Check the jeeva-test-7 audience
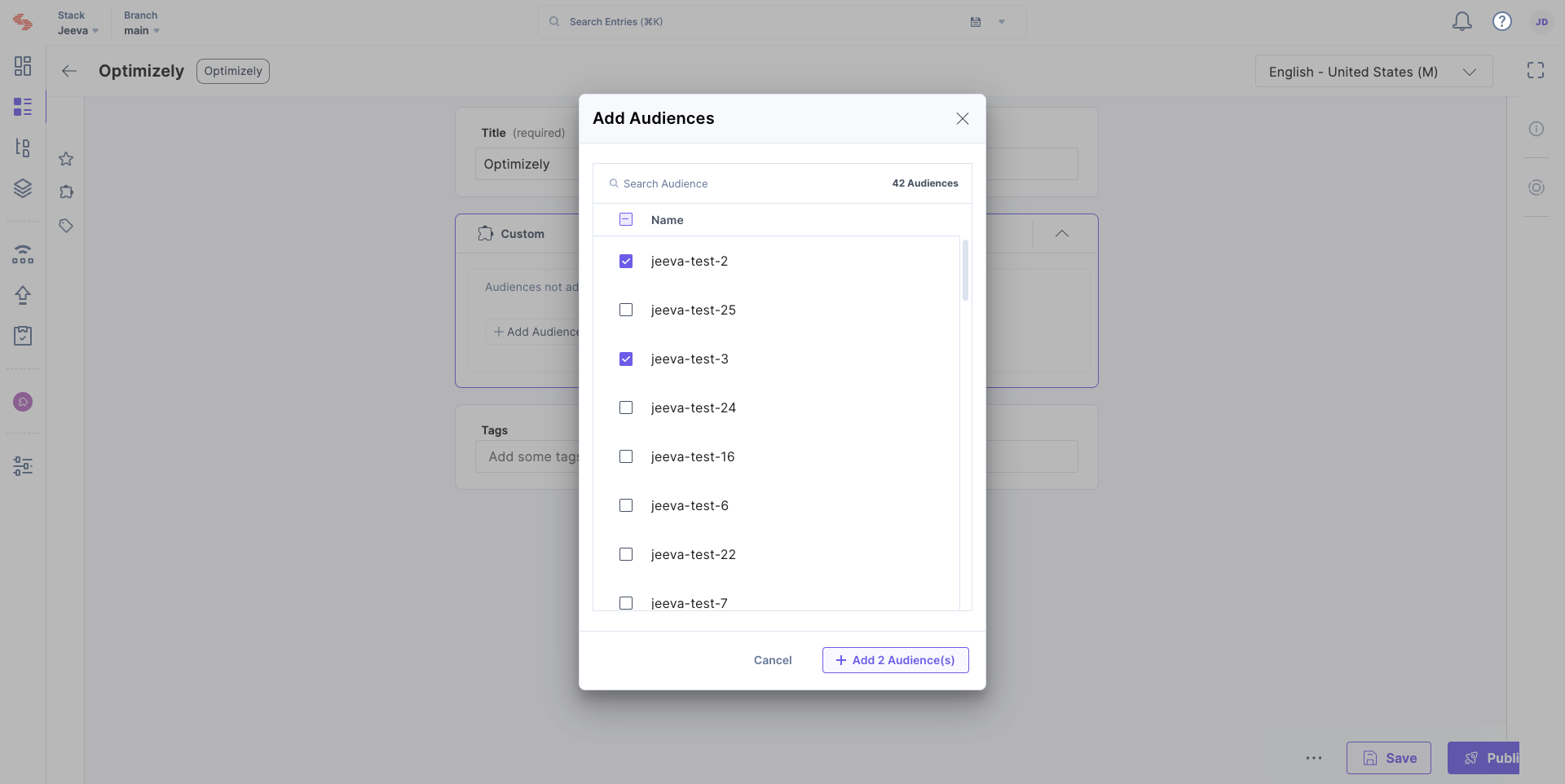The image size is (1565, 784). (x=626, y=603)
